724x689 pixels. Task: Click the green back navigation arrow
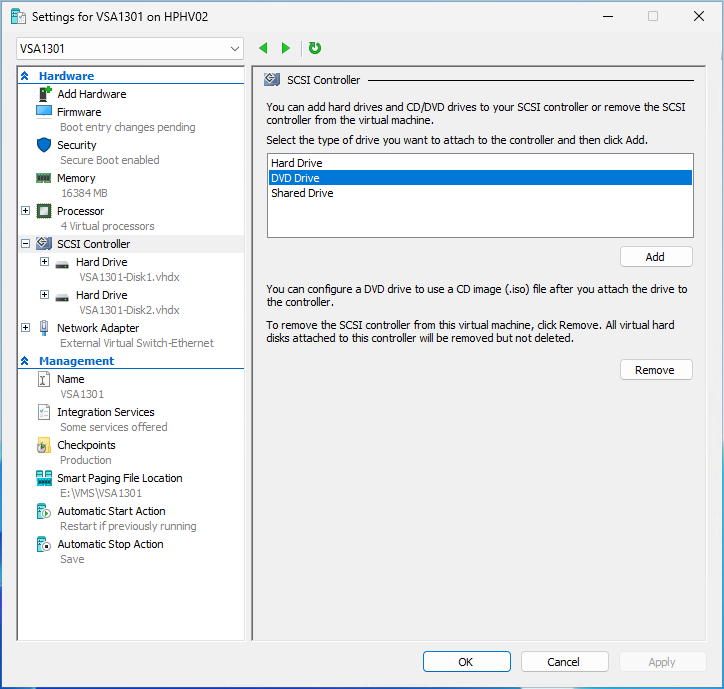264,48
